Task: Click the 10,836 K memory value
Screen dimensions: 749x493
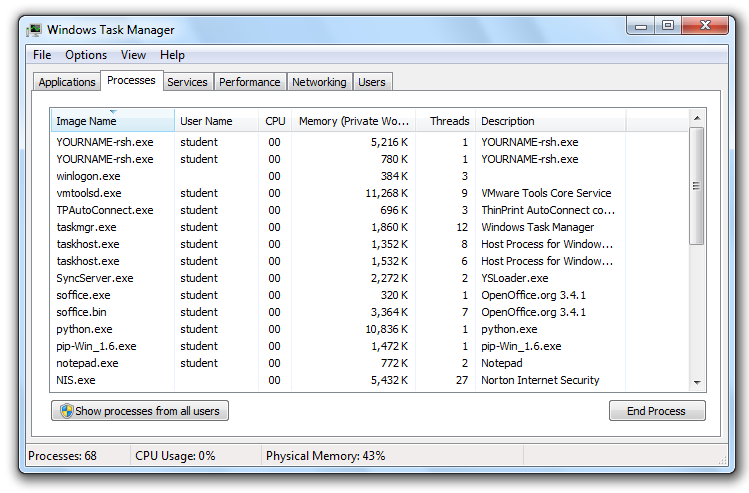Action: click(x=386, y=329)
